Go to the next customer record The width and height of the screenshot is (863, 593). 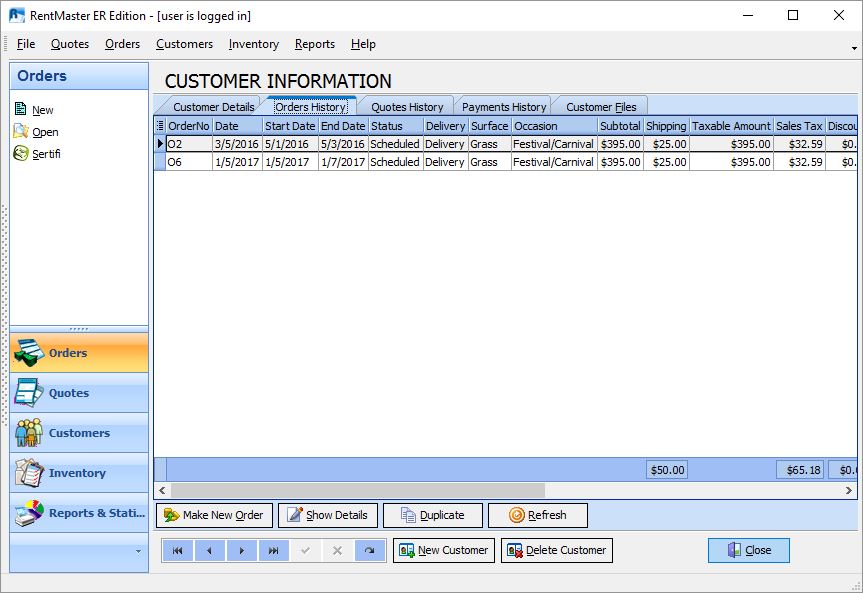241,550
